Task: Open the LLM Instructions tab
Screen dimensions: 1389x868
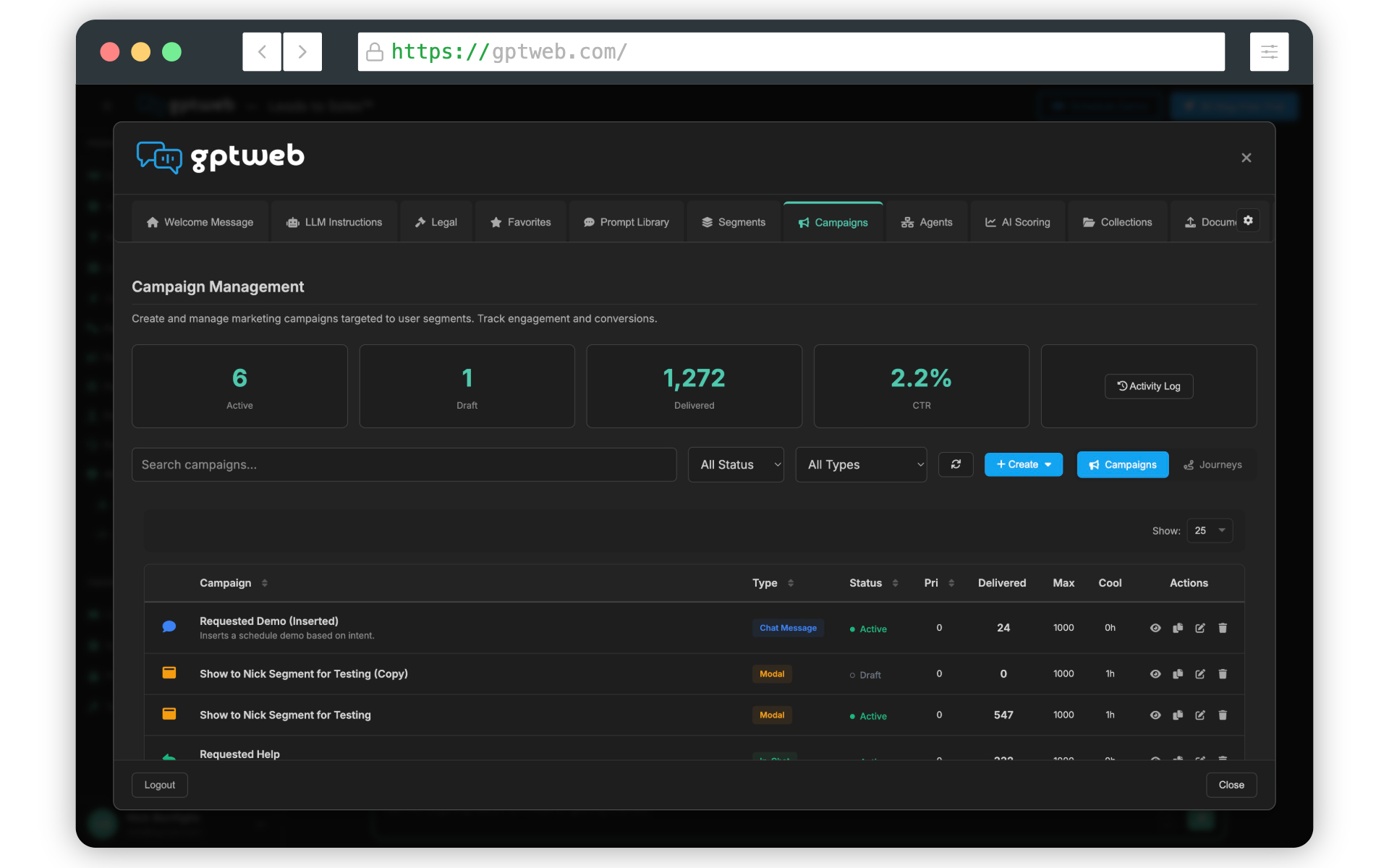Action: pyautogui.click(x=334, y=222)
